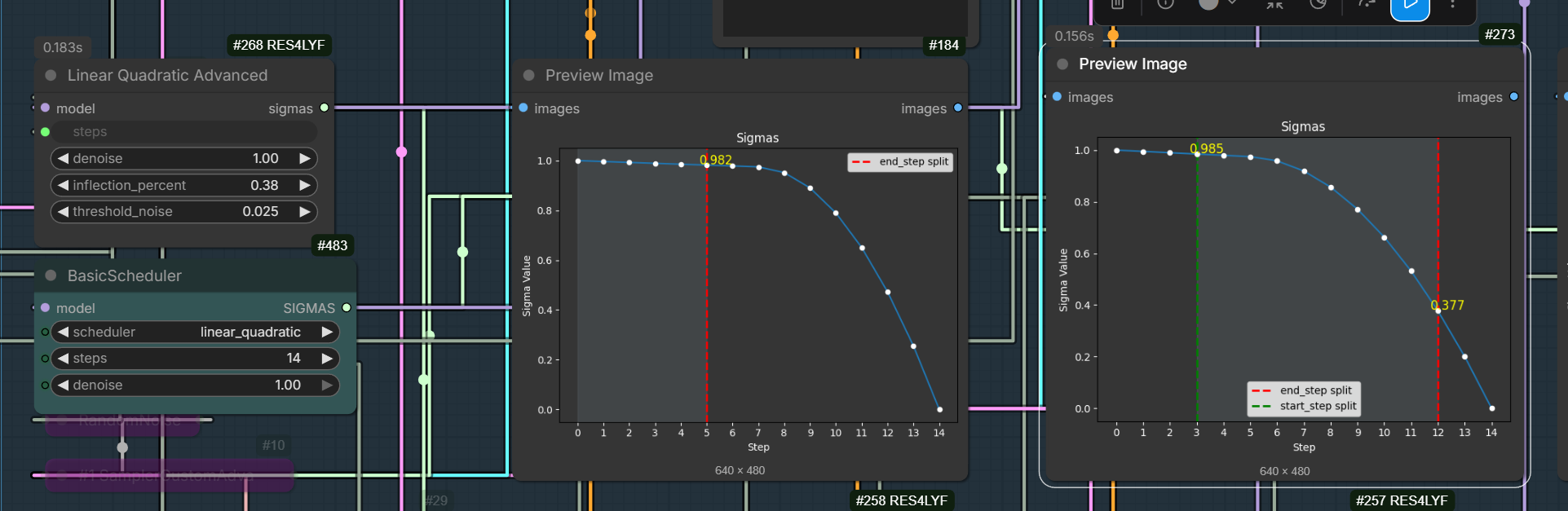Collapse the BasicScheduler node via its title dot
Screen dimensions: 1568x511
pyautogui.click(x=51, y=275)
